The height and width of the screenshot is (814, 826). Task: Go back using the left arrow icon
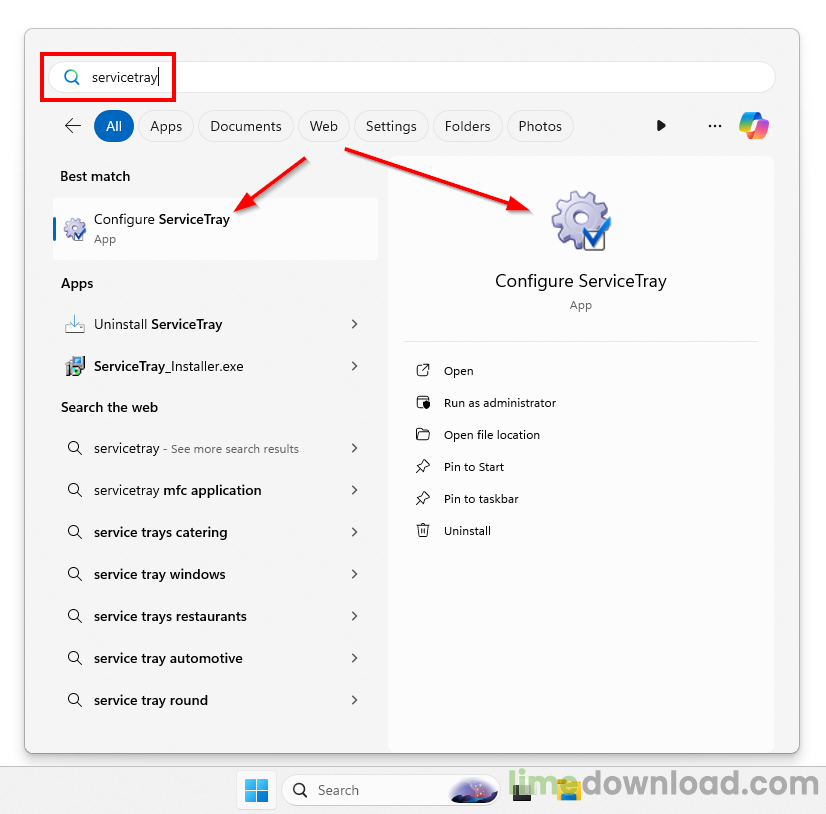73,126
